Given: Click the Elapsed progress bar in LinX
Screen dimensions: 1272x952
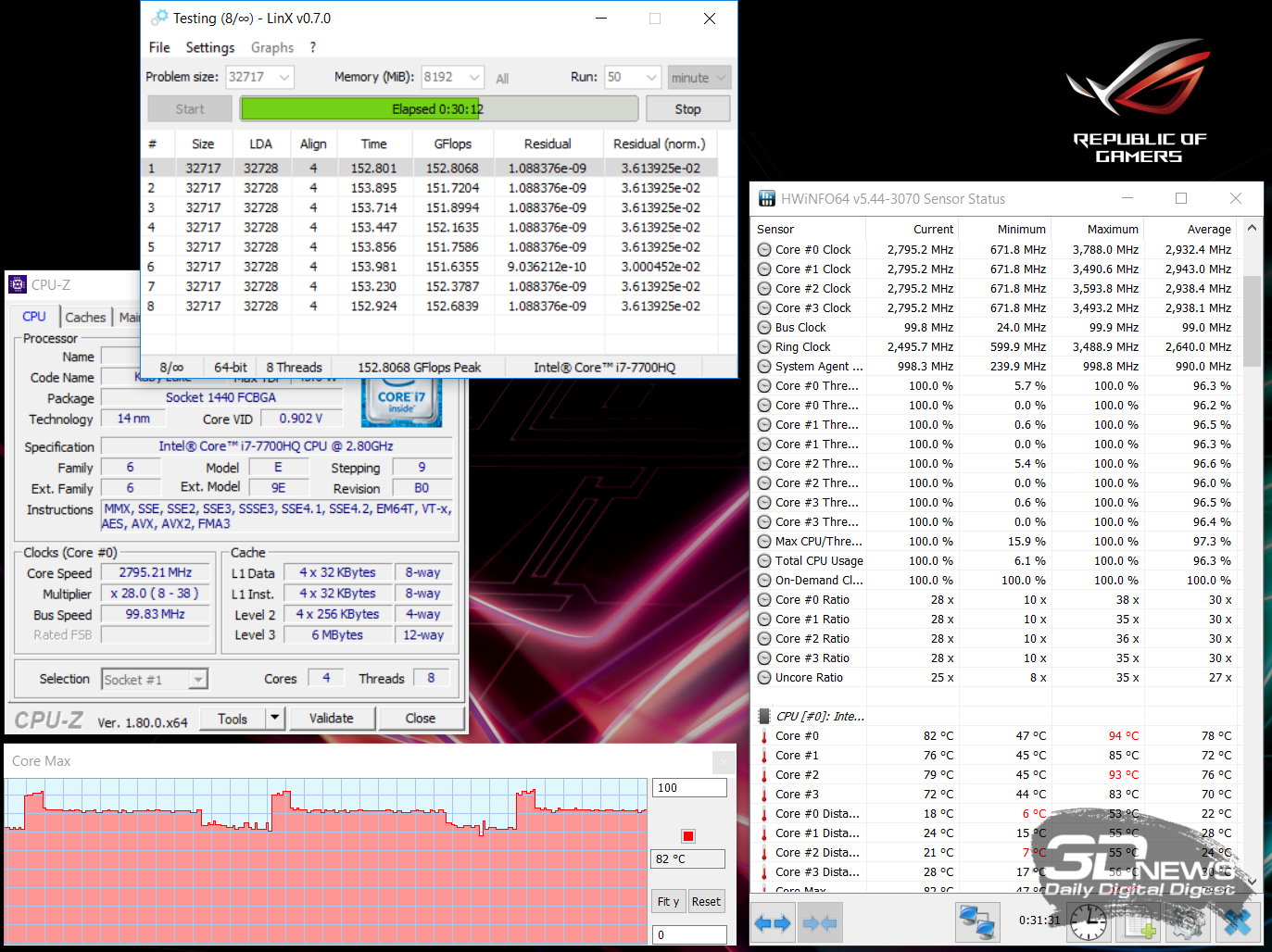Looking at the screenshot, I should pos(439,109).
